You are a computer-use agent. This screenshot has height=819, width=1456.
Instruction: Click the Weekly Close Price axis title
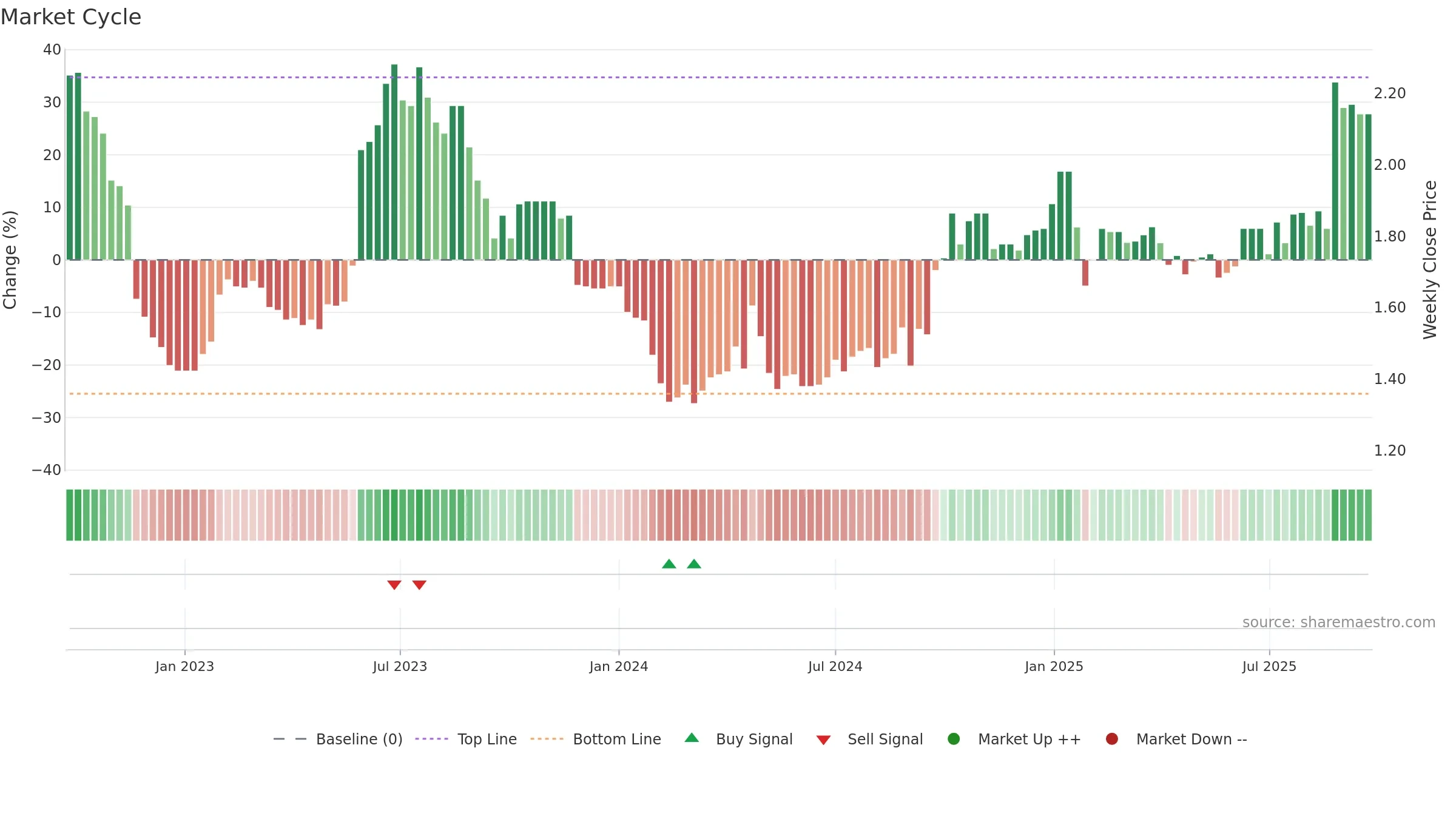coord(1430,260)
